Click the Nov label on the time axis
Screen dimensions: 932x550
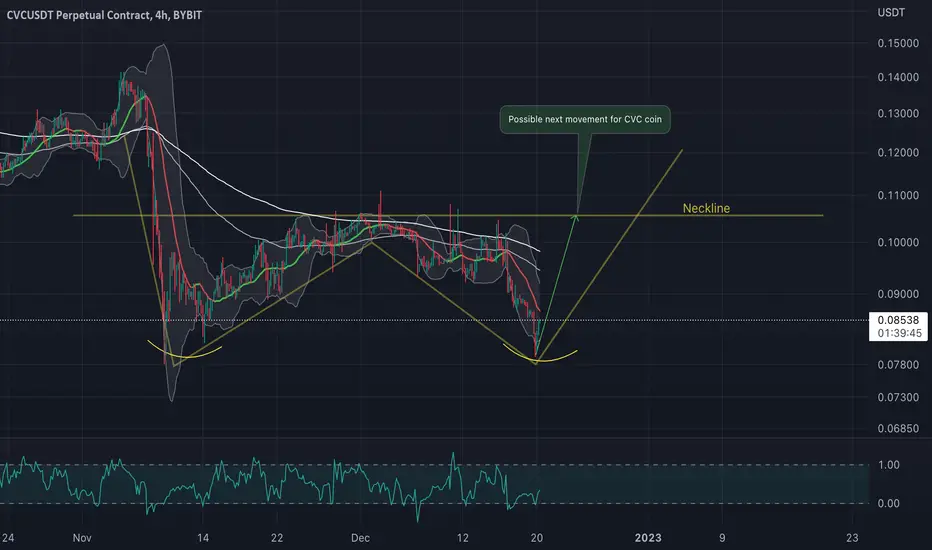pyautogui.click(x=82, y=538)
